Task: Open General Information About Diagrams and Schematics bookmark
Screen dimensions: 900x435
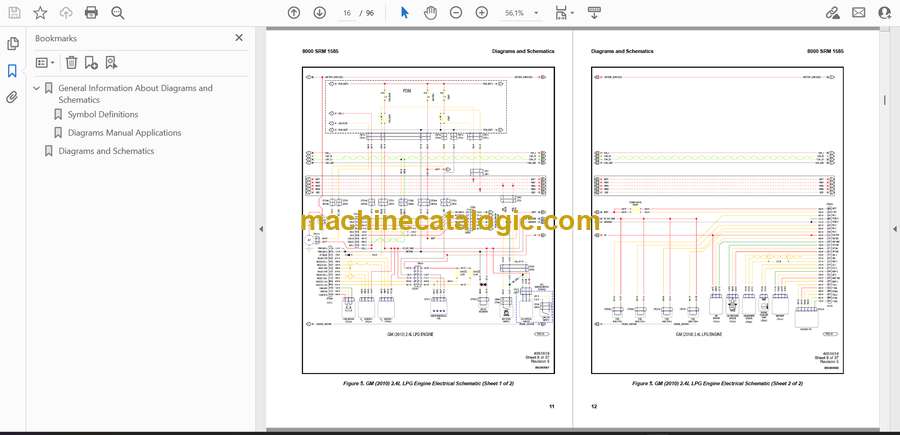Action: (135, 94)
